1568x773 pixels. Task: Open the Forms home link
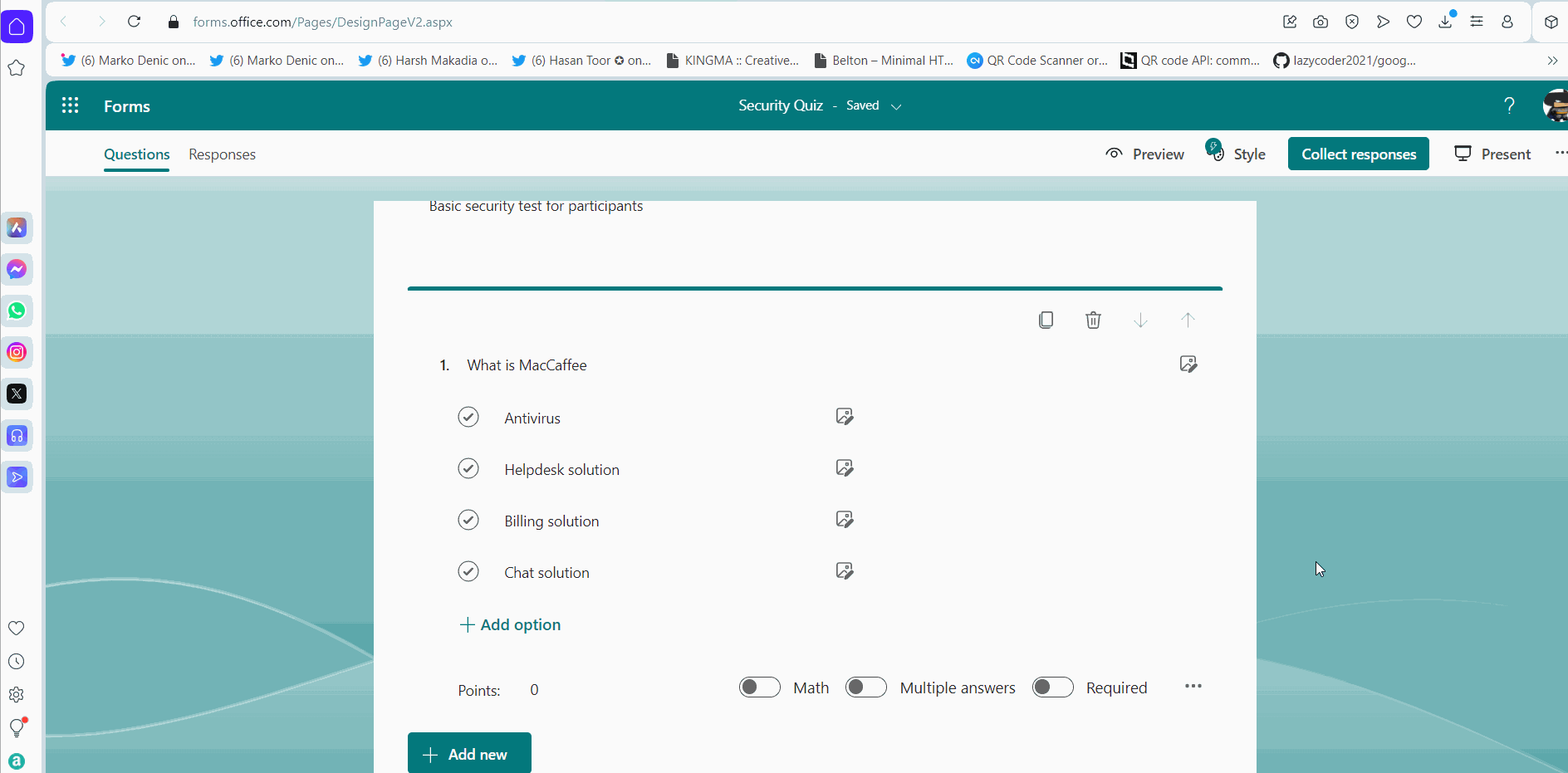[127, 106]
